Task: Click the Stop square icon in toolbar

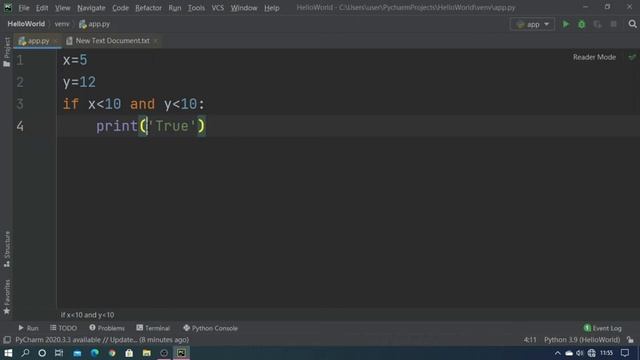Action: click(613, 24)
